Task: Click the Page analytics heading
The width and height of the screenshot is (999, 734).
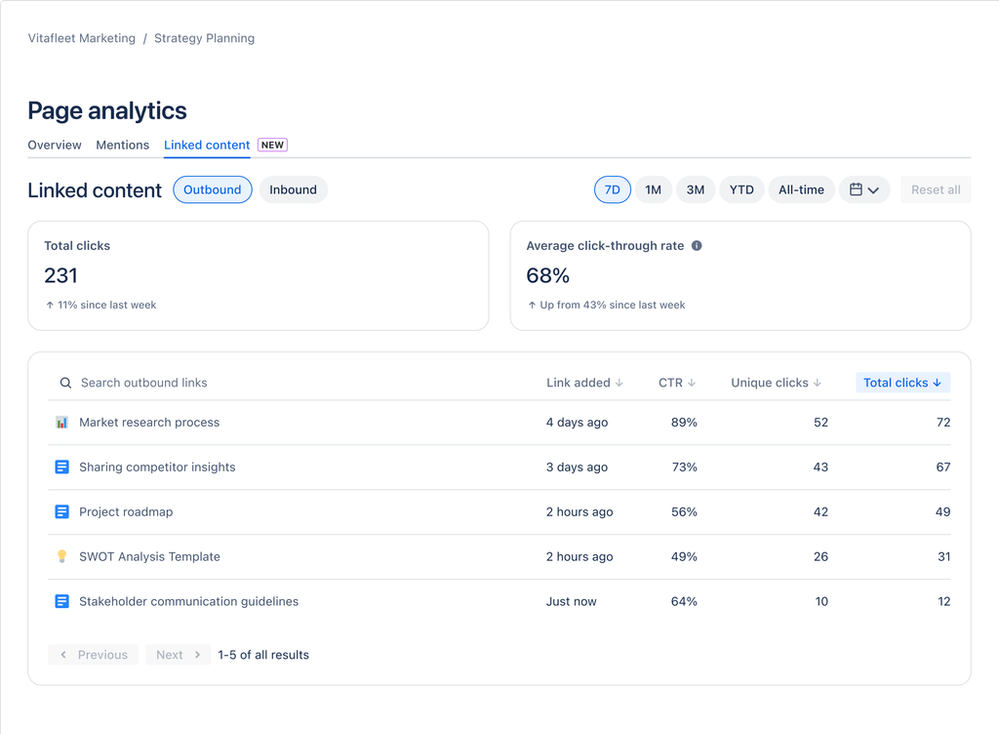Action: point(107,111)
